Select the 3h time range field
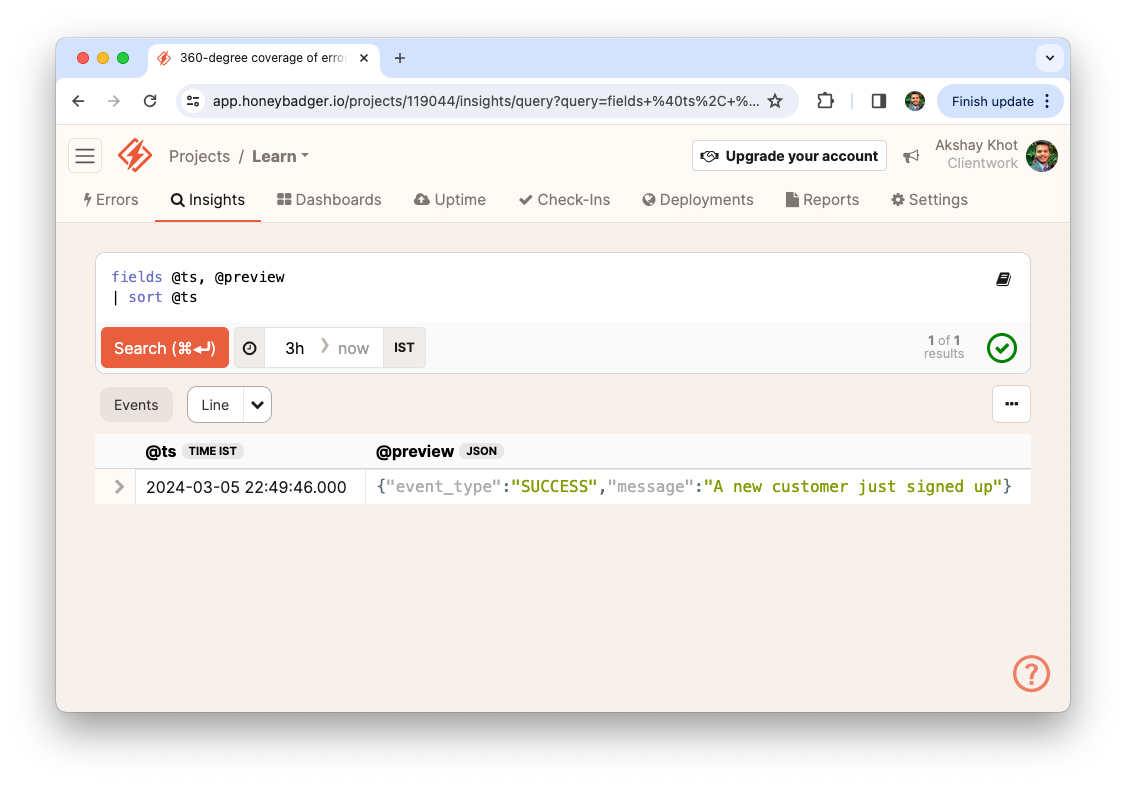 coord(294,347)
